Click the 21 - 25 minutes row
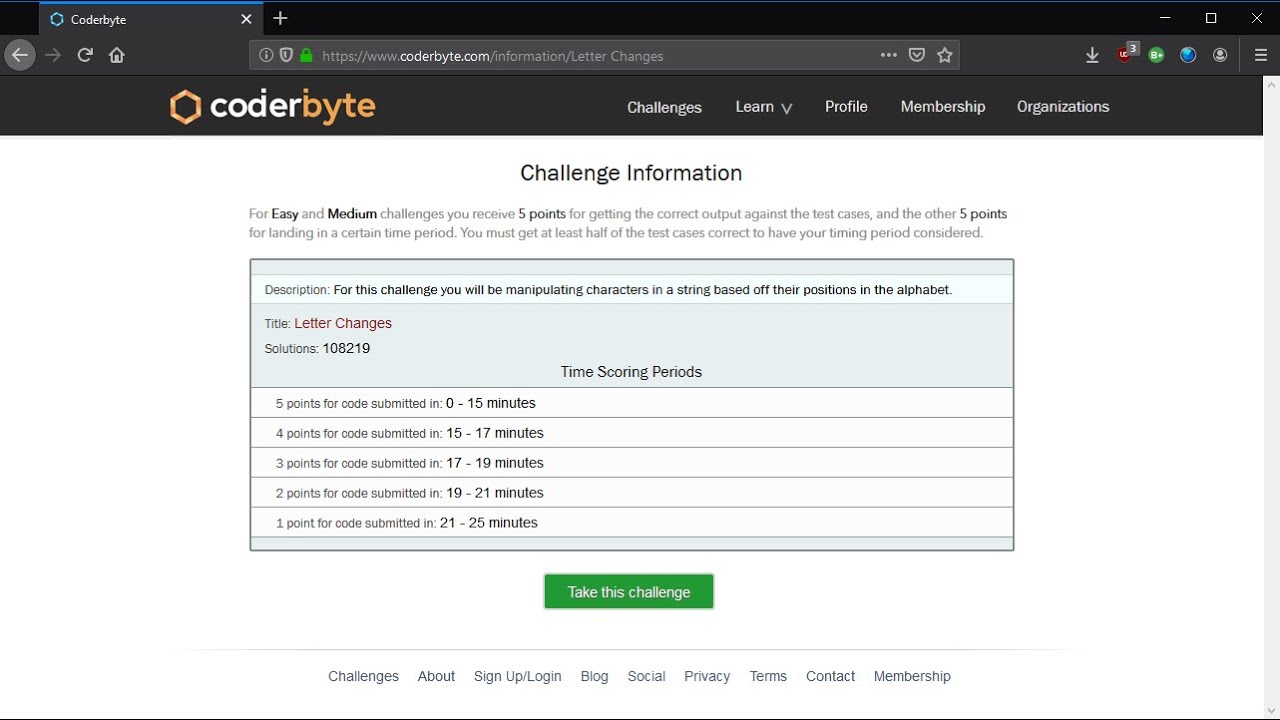 [632, 523]
